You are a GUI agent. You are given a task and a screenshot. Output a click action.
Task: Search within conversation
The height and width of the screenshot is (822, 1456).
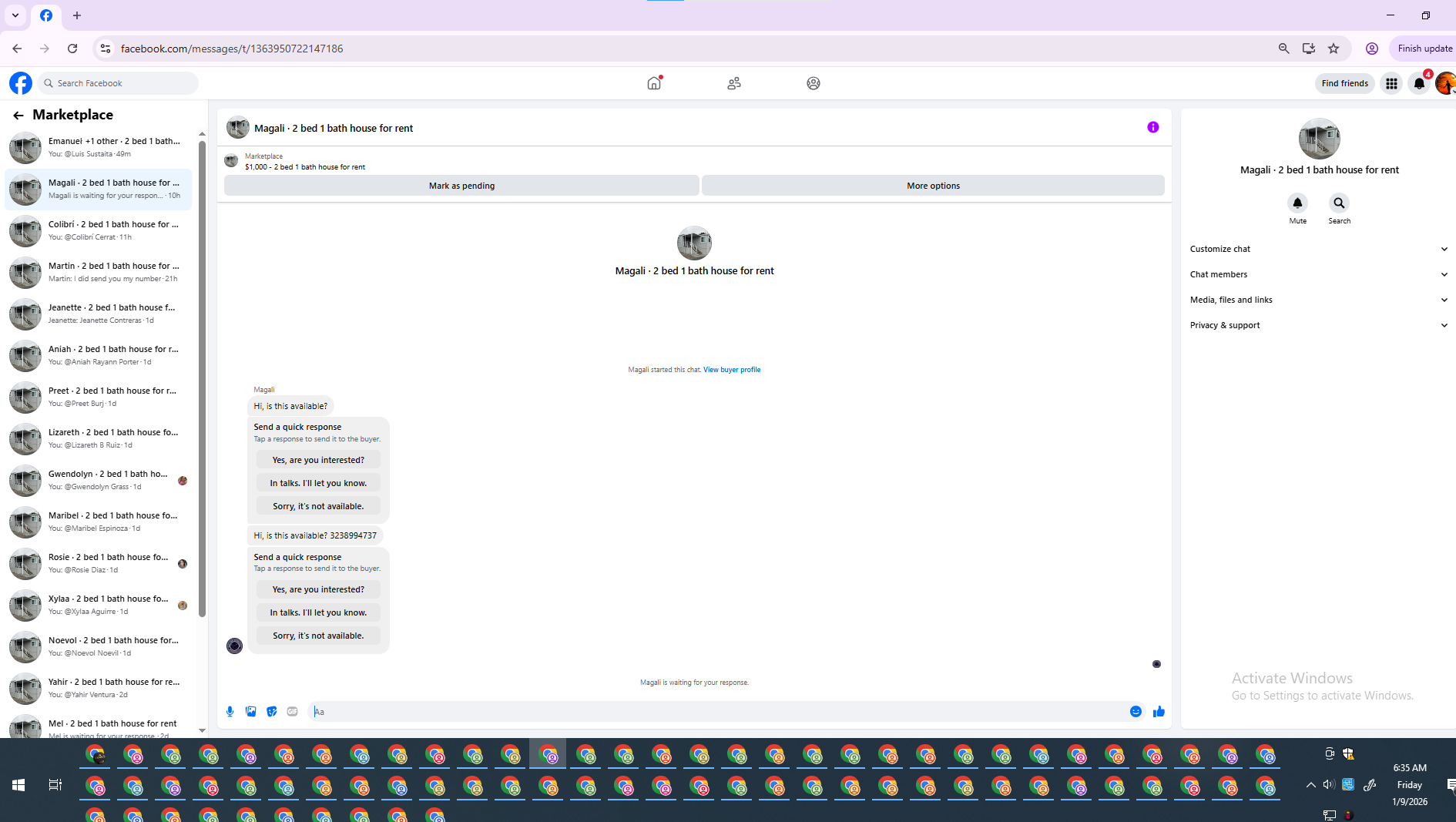(1339, 203)
